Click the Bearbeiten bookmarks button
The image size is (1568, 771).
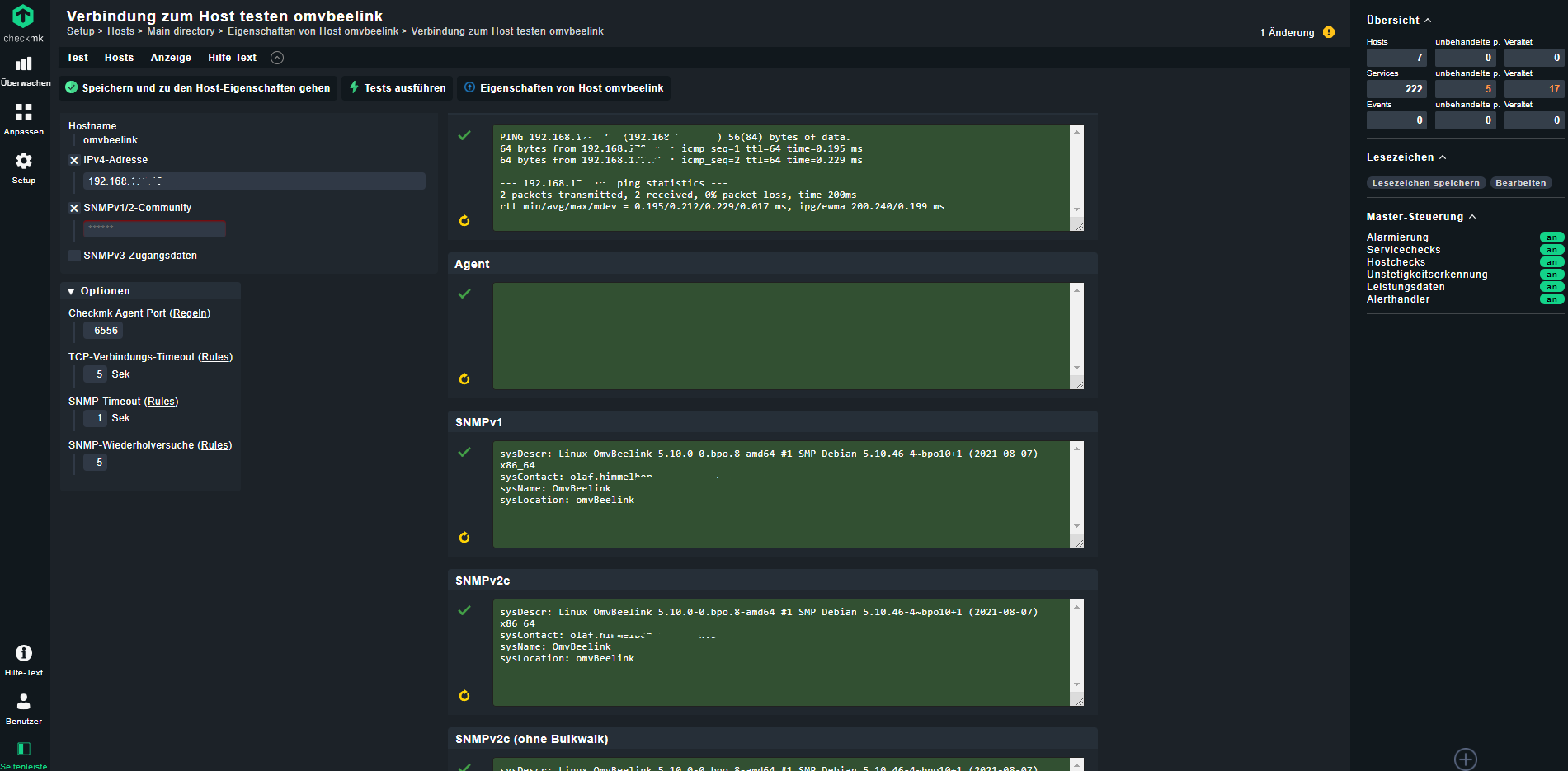[x=1521, y=183]
